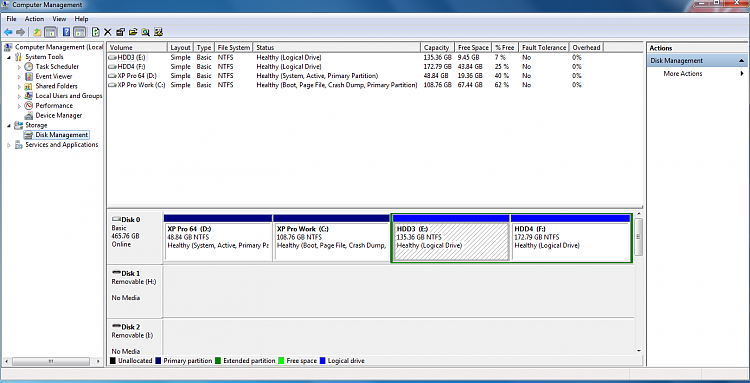Toggle the Show/Hide Console Tree icon
750x383 pixels.
pos(51,33)
